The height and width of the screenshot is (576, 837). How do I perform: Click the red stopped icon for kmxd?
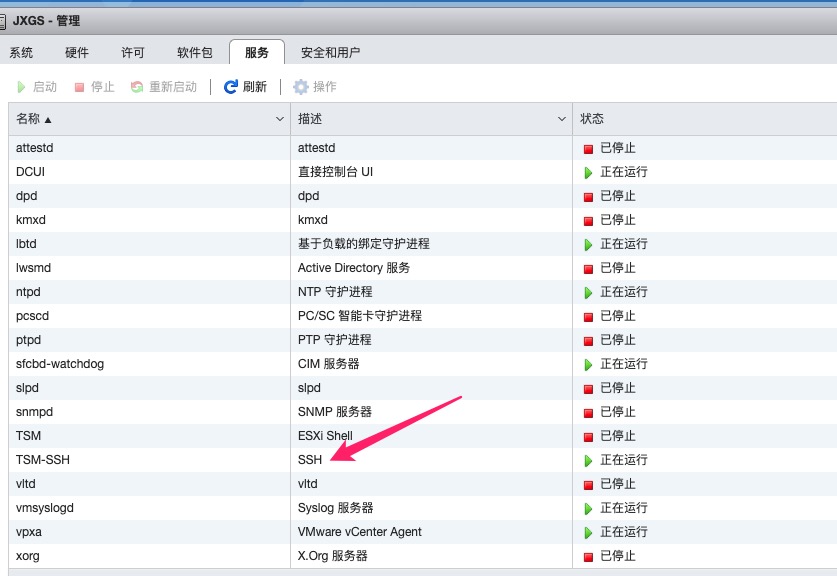point(588,221)
